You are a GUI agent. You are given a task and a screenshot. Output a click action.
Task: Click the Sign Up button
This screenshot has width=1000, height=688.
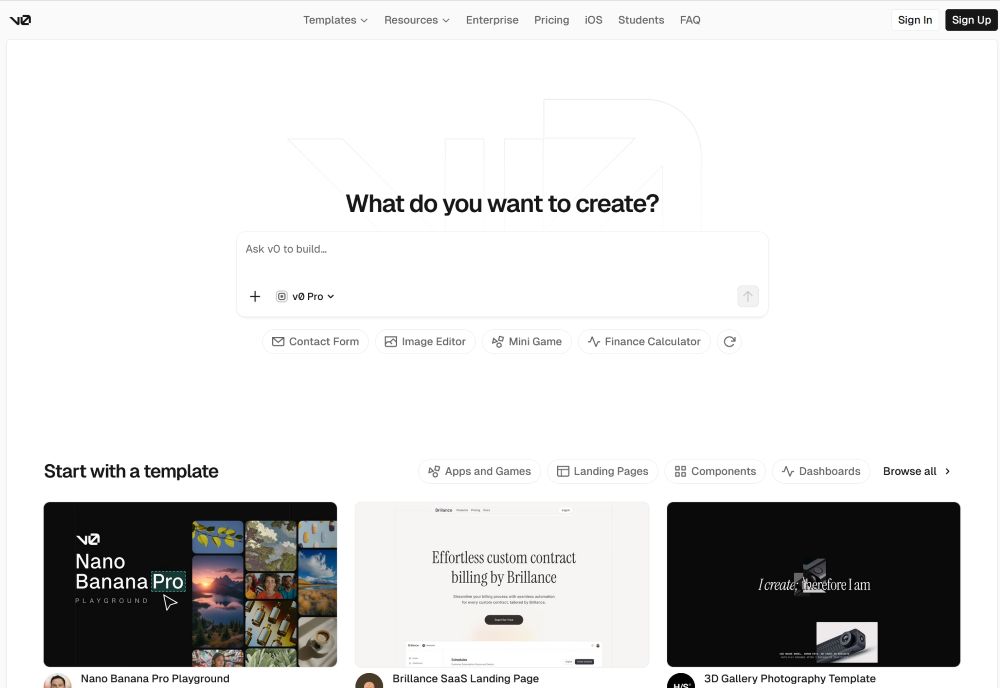click(x=970, y=20)
